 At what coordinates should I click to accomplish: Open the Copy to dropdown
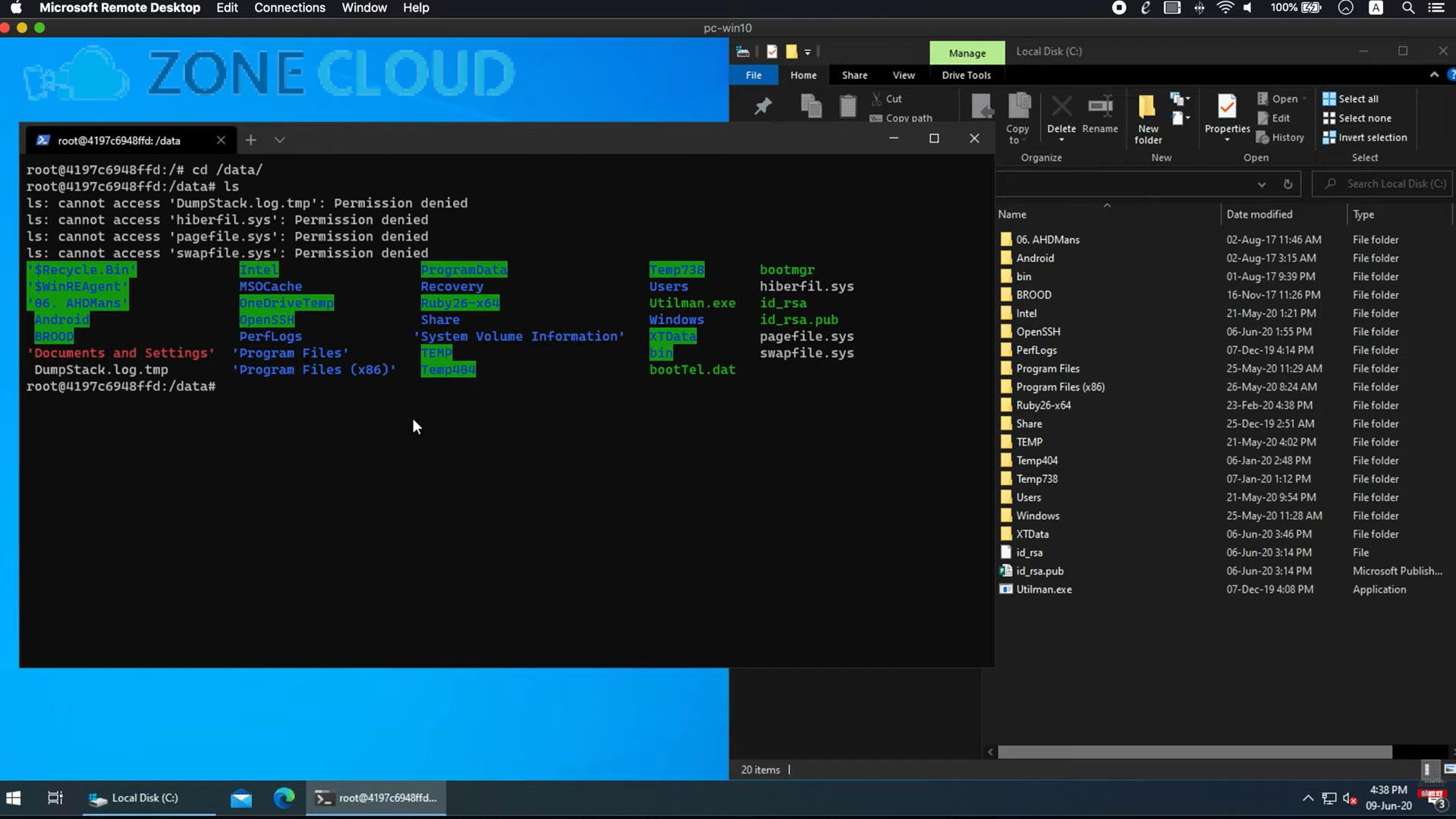pyautogui.click(x=1017, y=118)
